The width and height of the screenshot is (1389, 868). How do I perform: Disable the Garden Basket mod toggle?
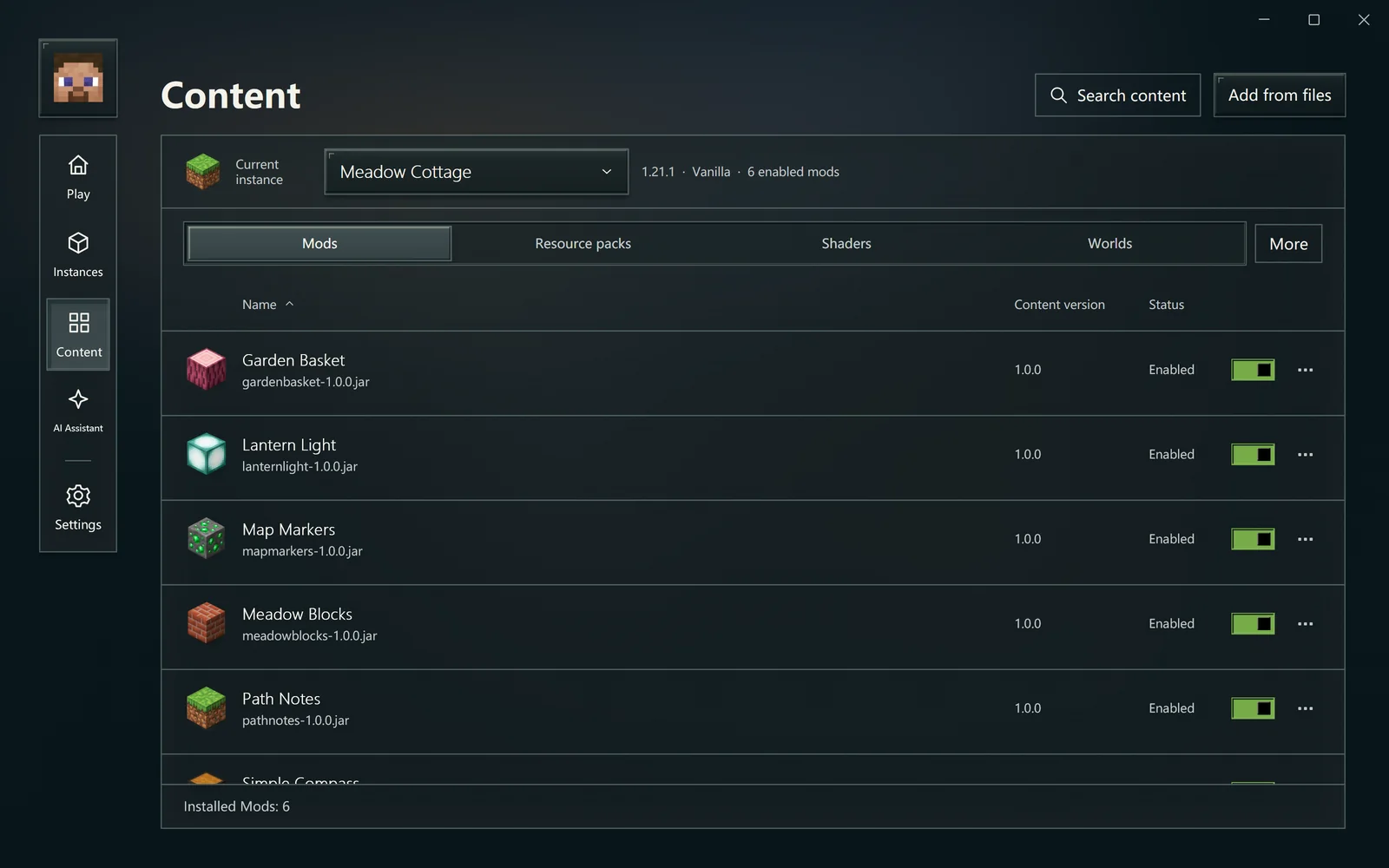[x=1253, y=370]
